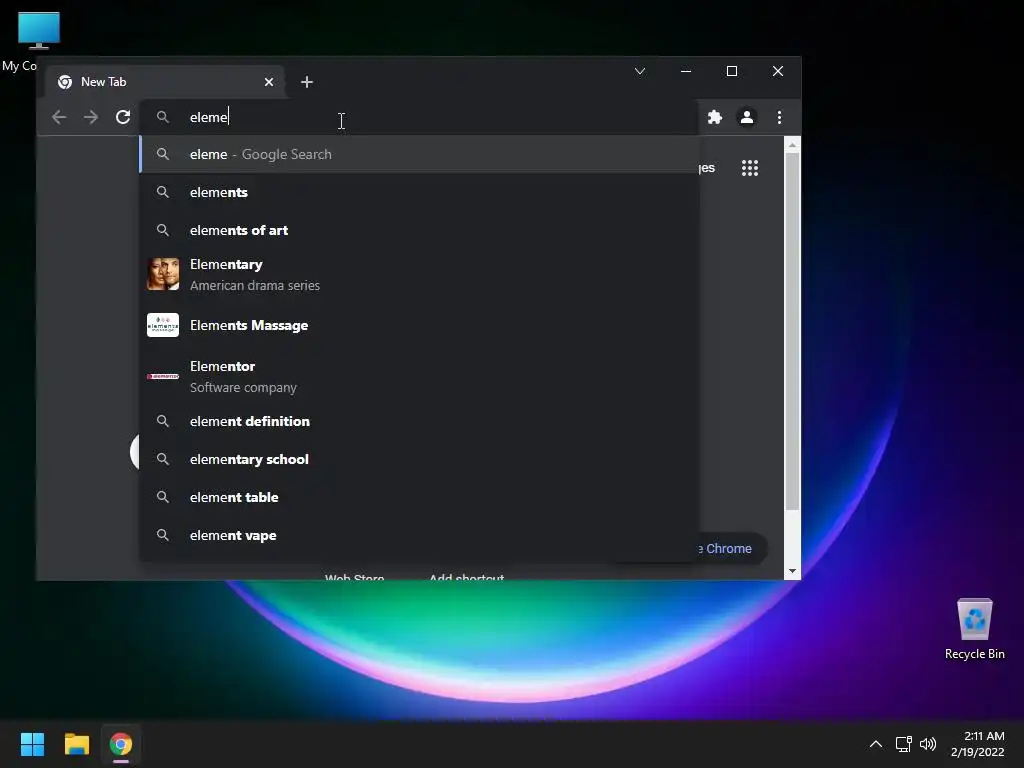Viewport: 1024px width, 768px height.
Task: Click the omnibox text field containing eleme
Action: click(418, 117)
